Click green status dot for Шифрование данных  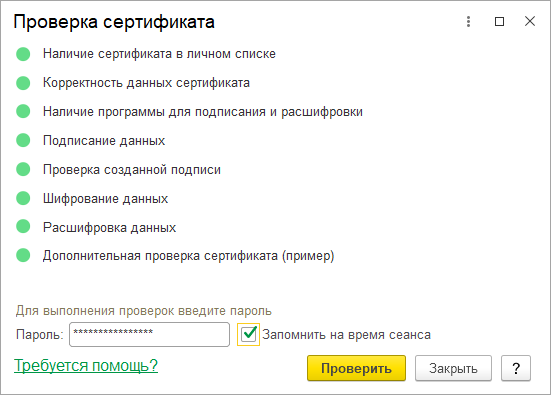(23, 198)
